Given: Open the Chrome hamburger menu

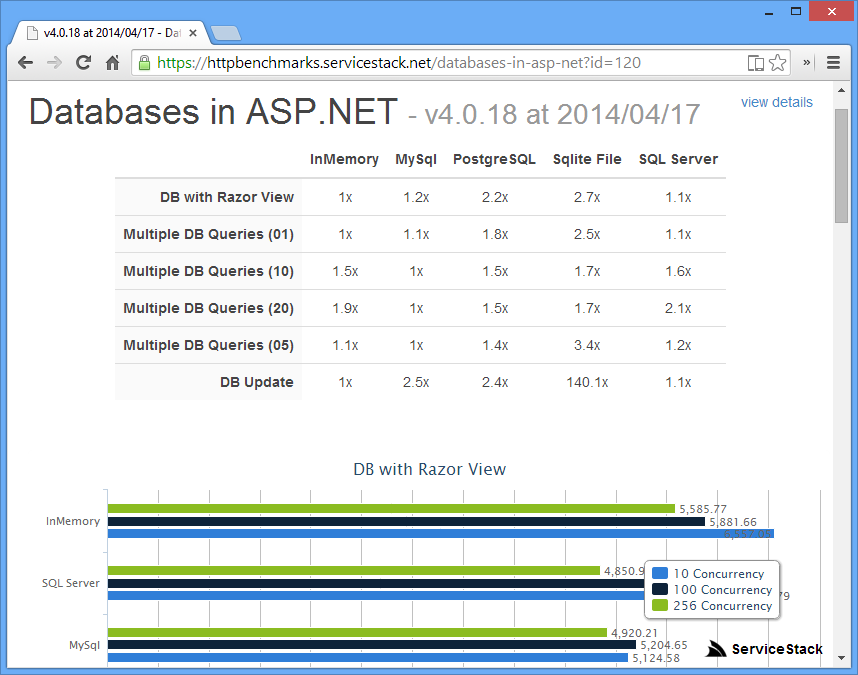Looking at the screenshot, I should coord(833,63).
